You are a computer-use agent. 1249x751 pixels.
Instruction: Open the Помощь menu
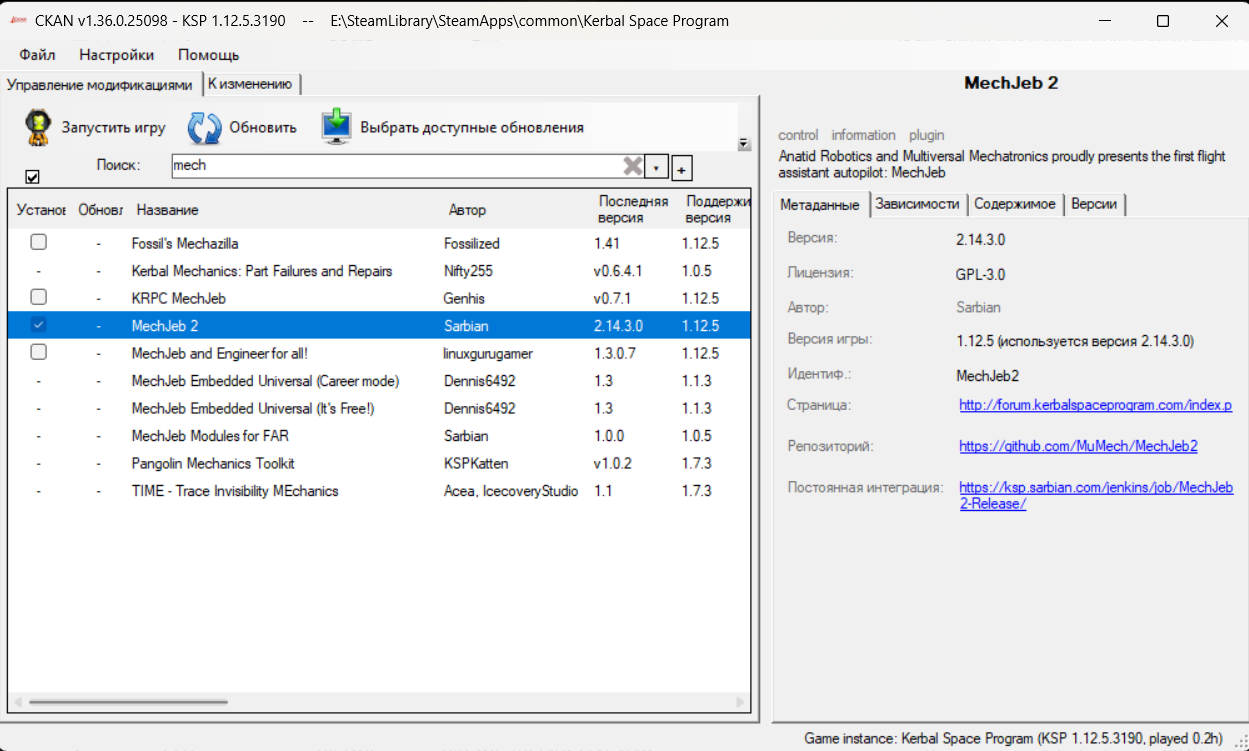[208, 55]
